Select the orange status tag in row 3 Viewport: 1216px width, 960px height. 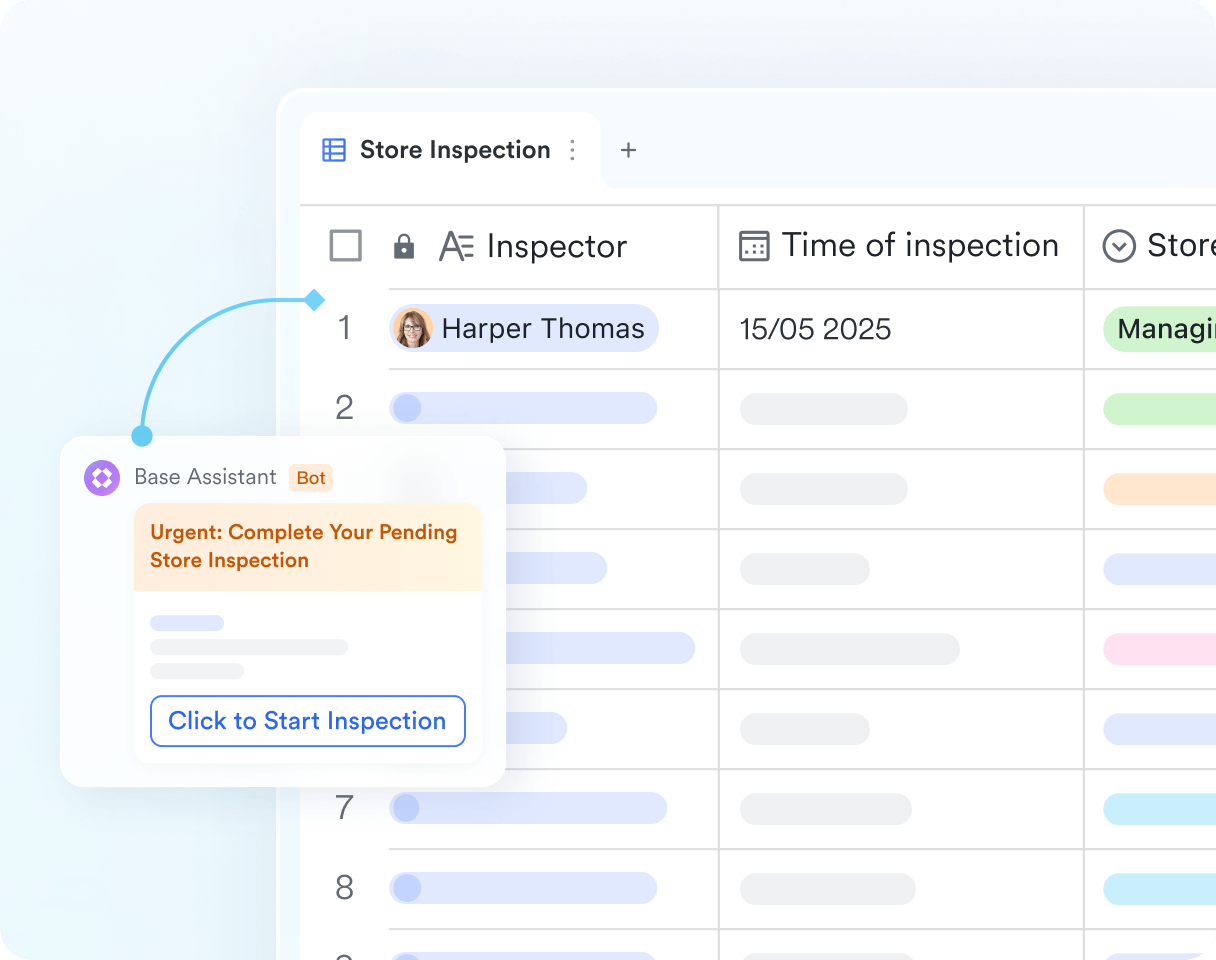1160,489
